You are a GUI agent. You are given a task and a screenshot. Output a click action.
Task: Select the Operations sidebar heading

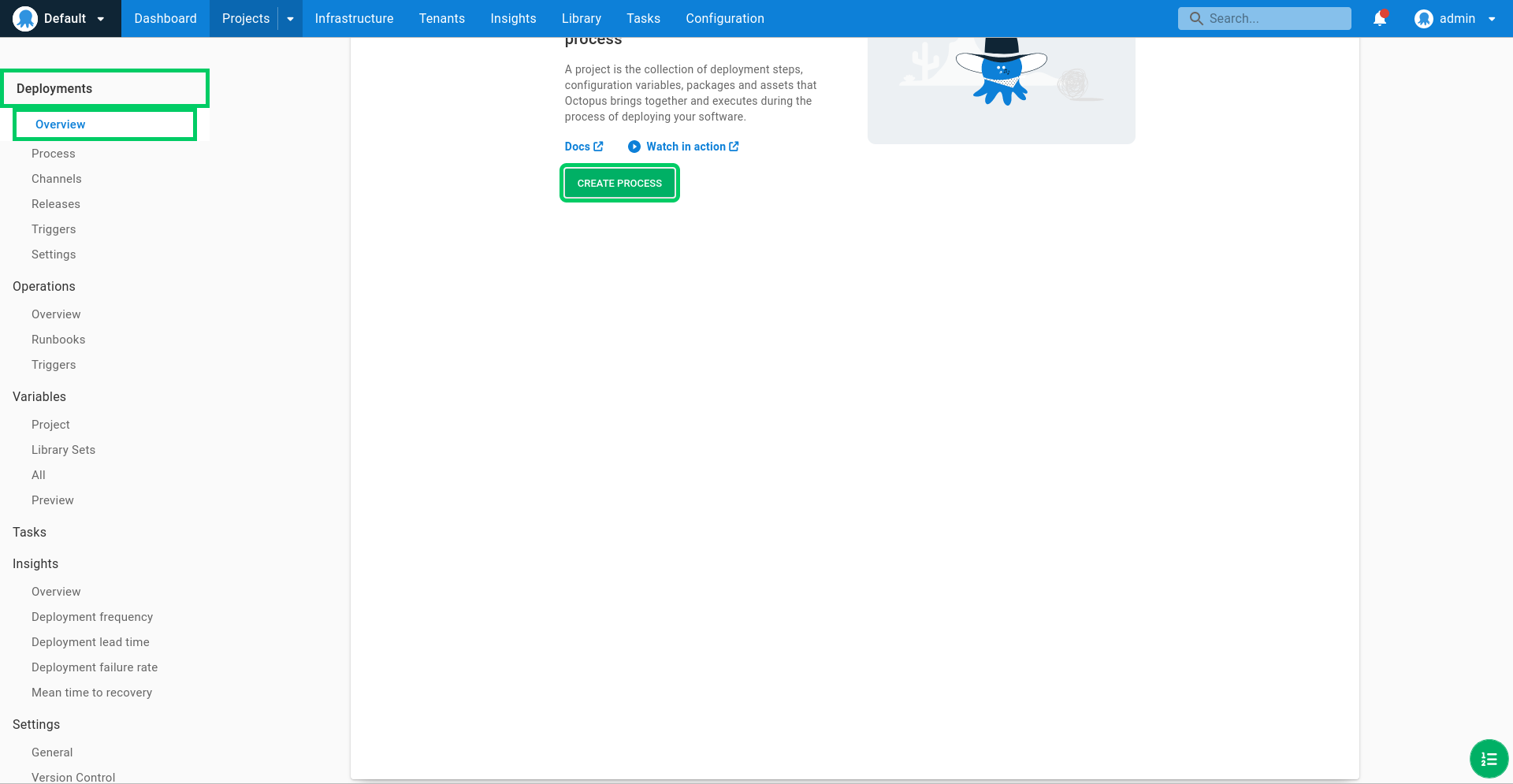44,286
